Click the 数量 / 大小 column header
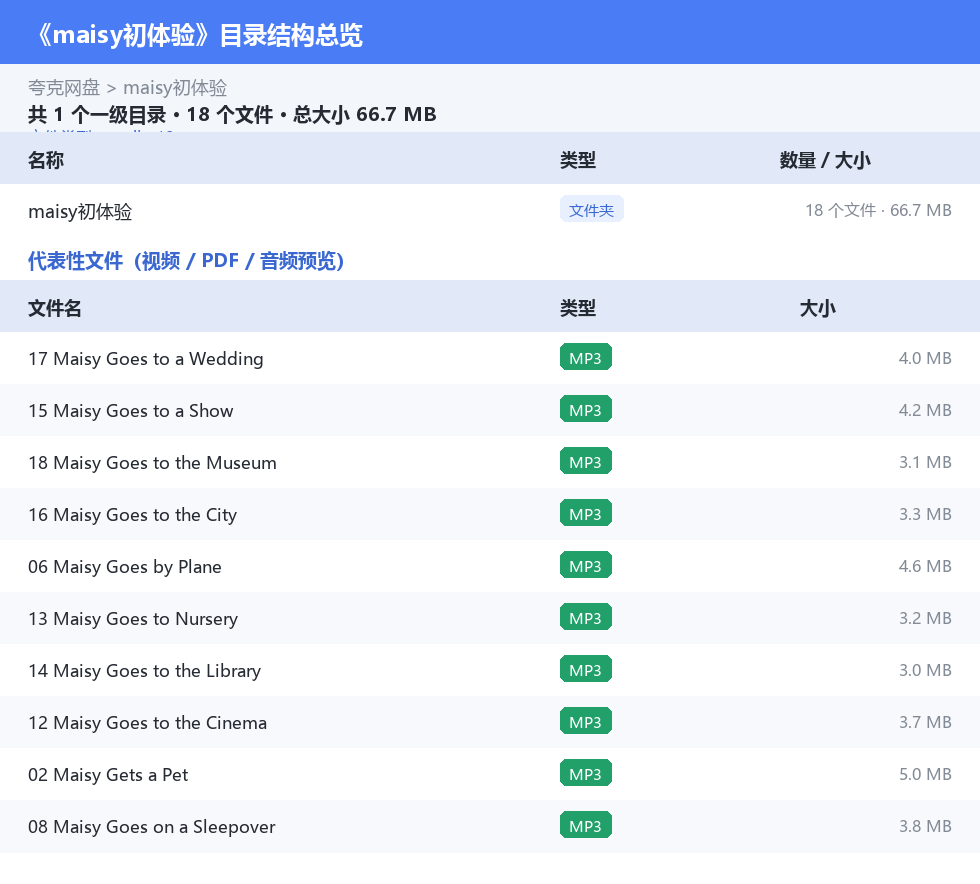The width and height of the screenshot is (980, 884). 824,160
